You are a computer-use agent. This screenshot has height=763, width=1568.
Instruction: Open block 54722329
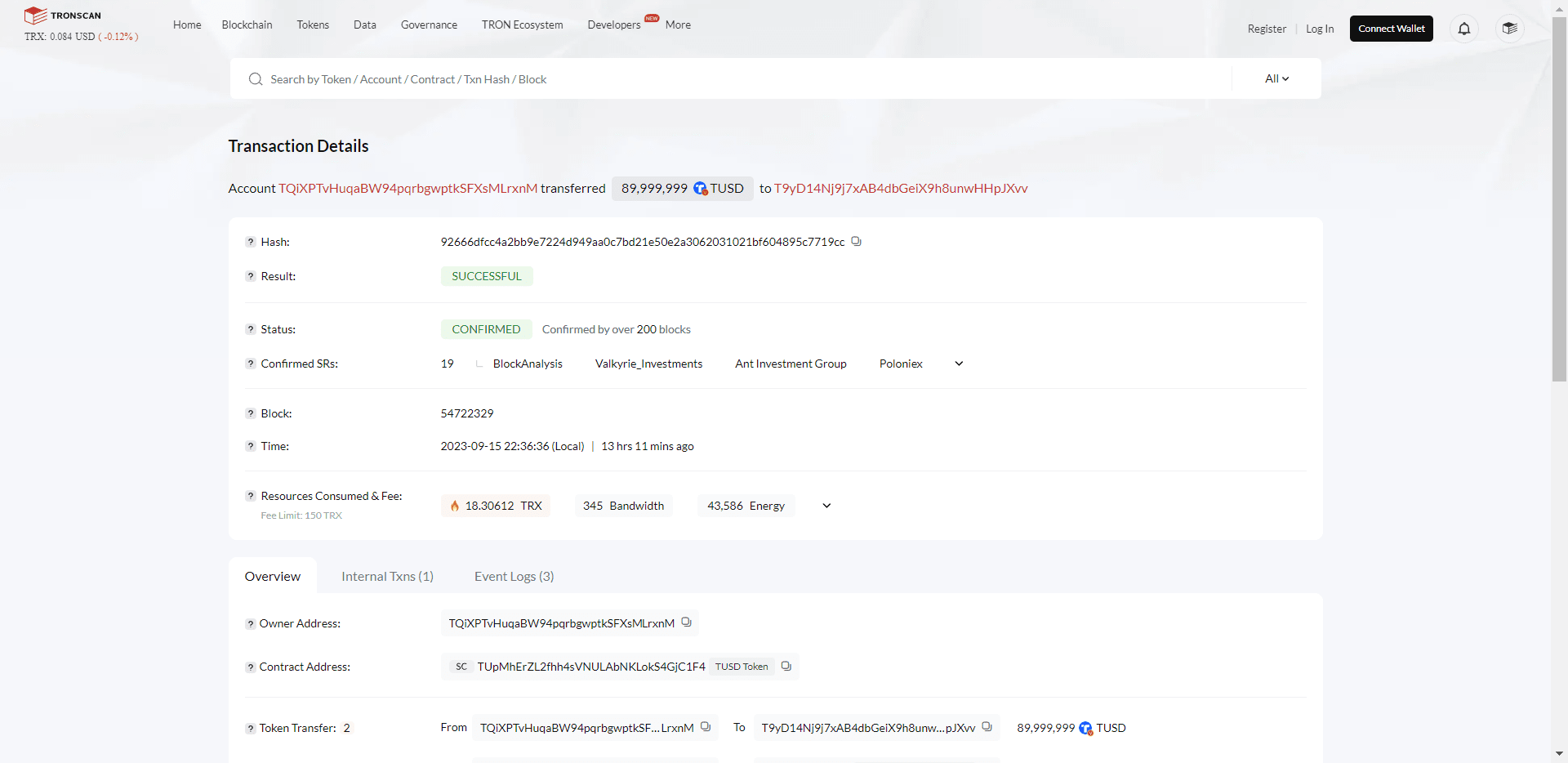point(467,413)
